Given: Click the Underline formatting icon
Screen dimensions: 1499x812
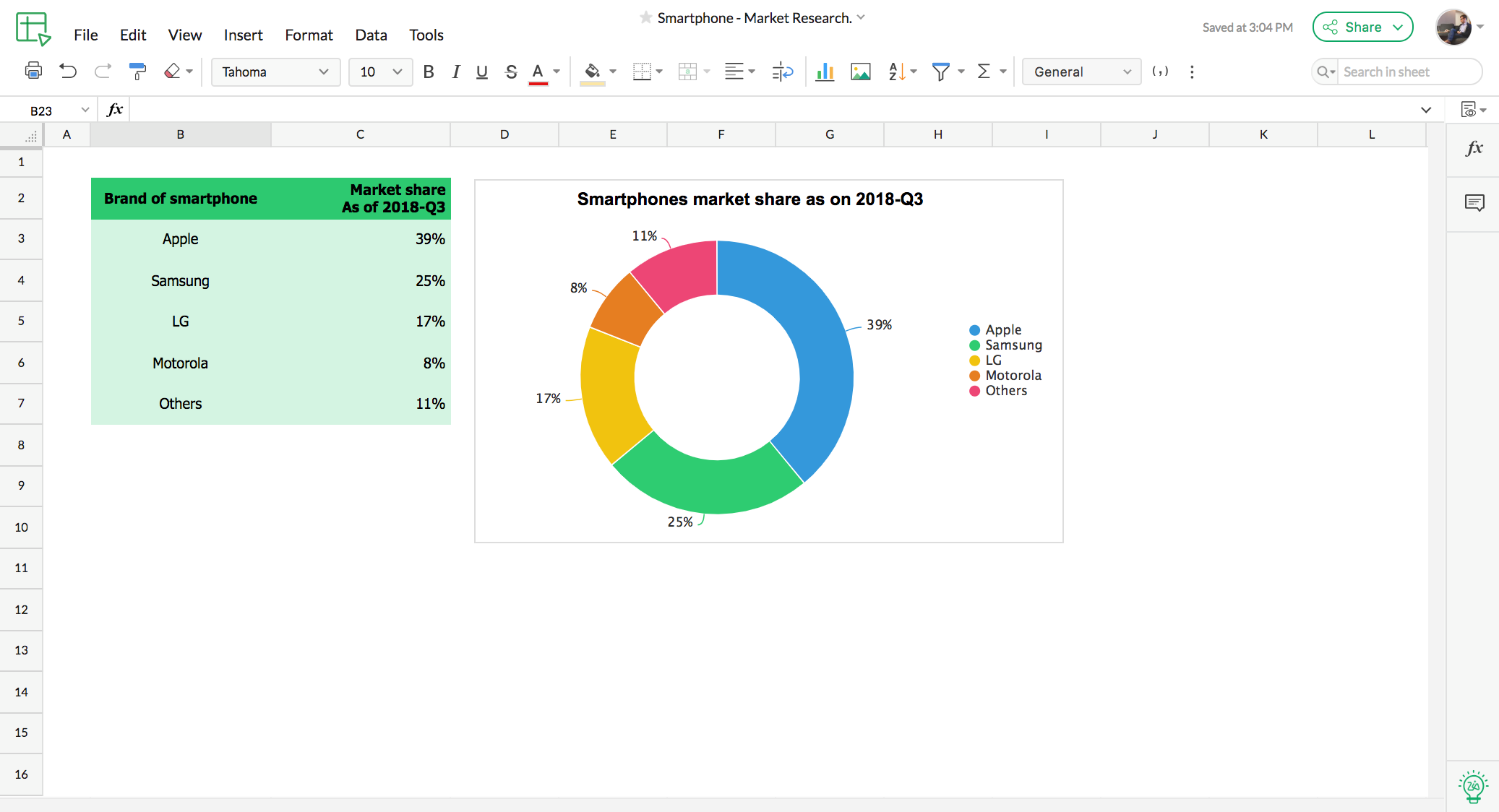Looking at the screenshot, I should [x=480, y=71].
